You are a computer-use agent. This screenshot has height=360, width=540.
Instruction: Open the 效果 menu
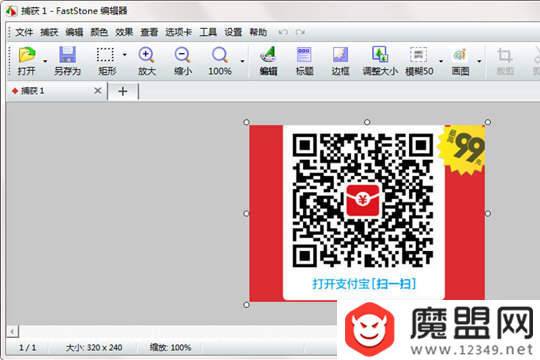click(124, 32)
